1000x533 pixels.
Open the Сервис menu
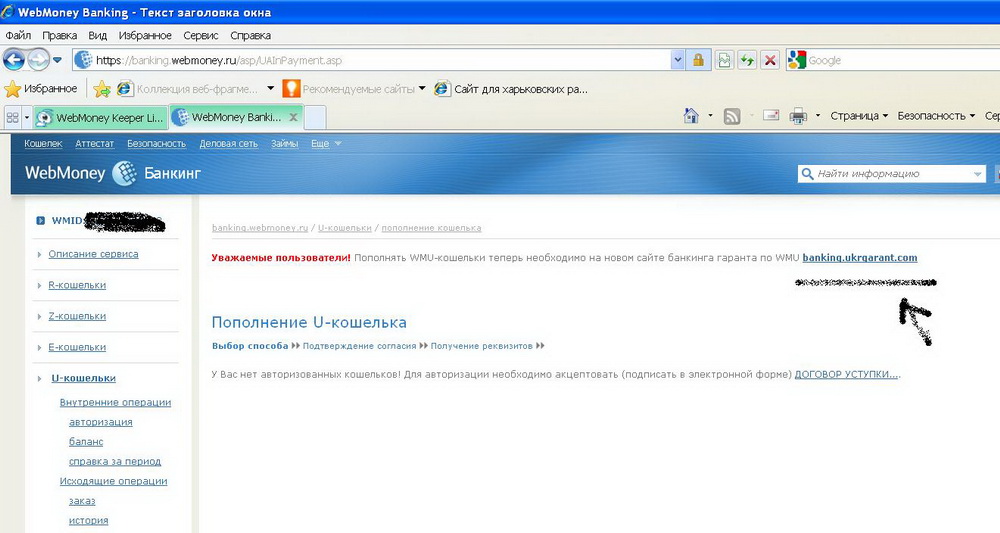200,36
